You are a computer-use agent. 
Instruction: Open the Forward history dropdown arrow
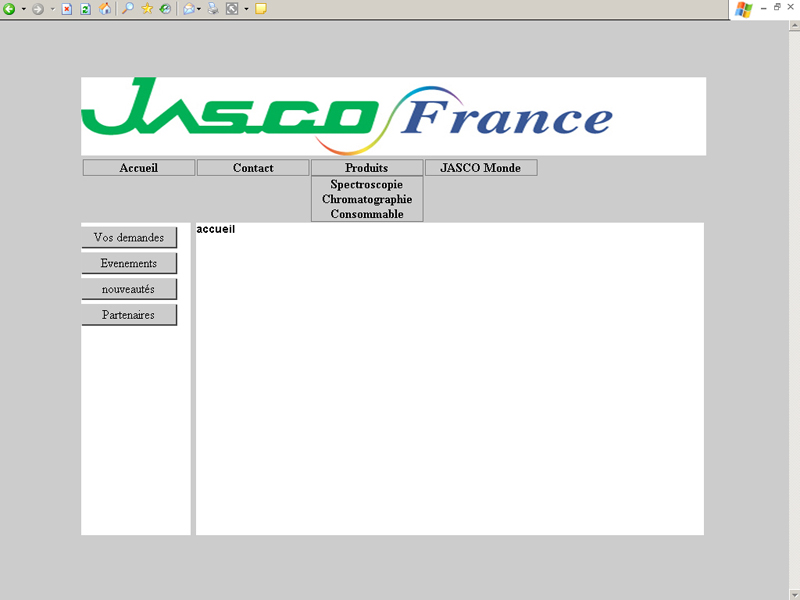[x=53, y=9]
